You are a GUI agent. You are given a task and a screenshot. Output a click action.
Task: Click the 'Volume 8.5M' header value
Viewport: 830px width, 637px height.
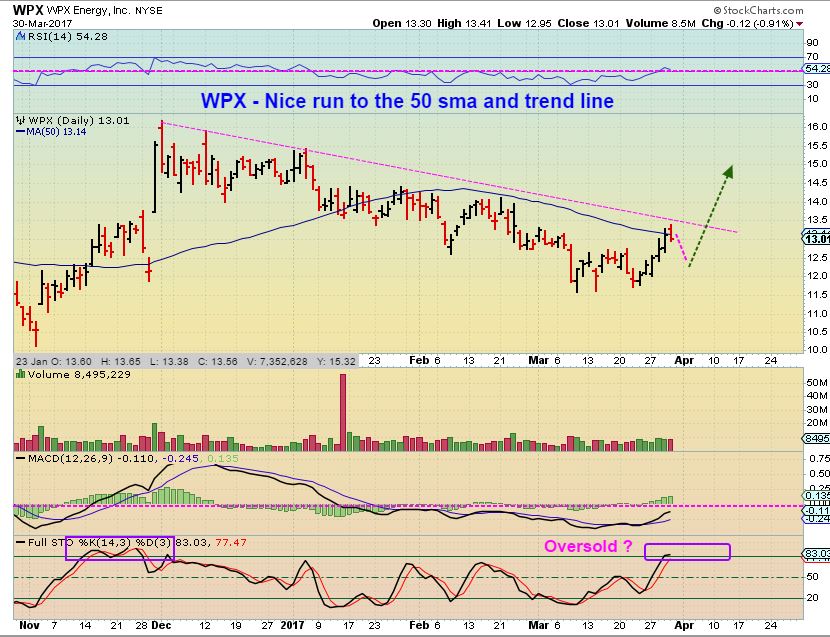[661, 23]
